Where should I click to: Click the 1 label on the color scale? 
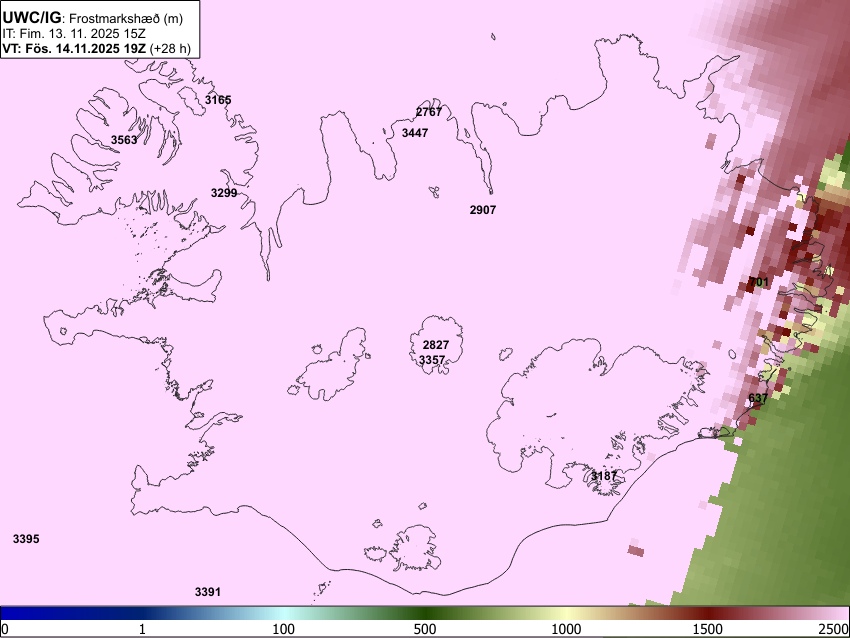142,629
